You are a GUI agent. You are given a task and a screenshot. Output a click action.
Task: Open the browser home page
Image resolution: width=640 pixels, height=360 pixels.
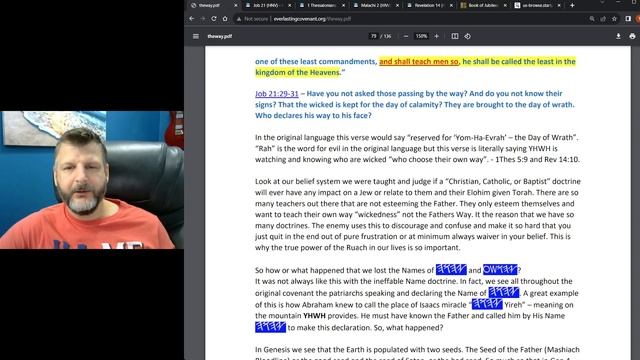[225, 19]
